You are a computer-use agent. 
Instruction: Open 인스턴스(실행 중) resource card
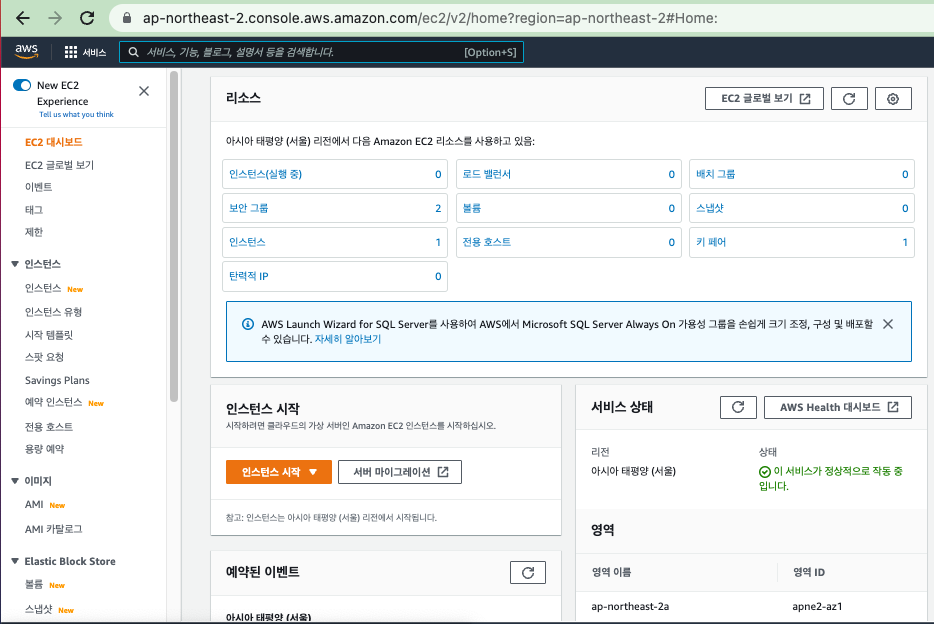(335, 174)
